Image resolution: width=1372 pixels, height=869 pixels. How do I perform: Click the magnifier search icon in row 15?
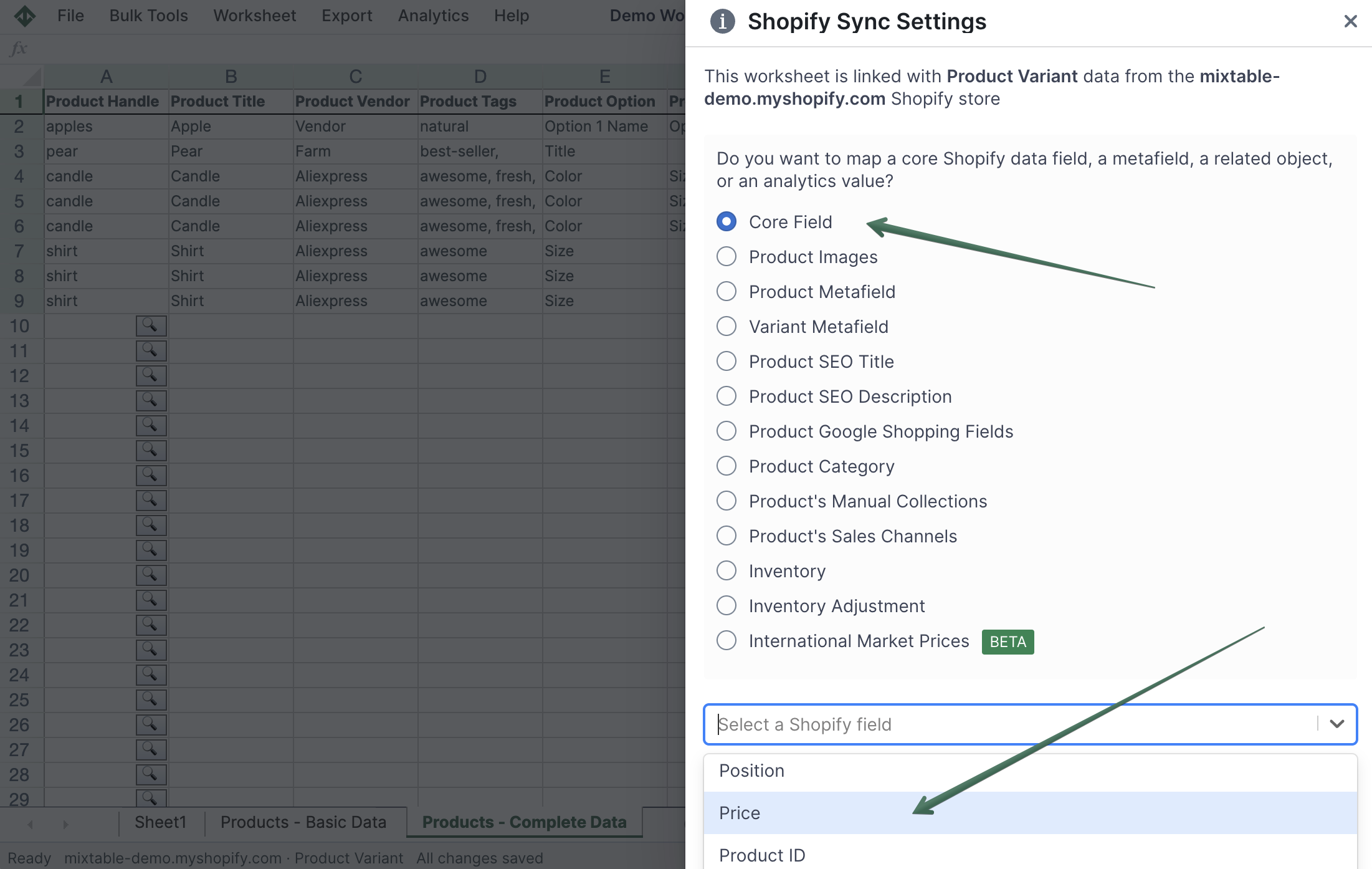(150, 450)
